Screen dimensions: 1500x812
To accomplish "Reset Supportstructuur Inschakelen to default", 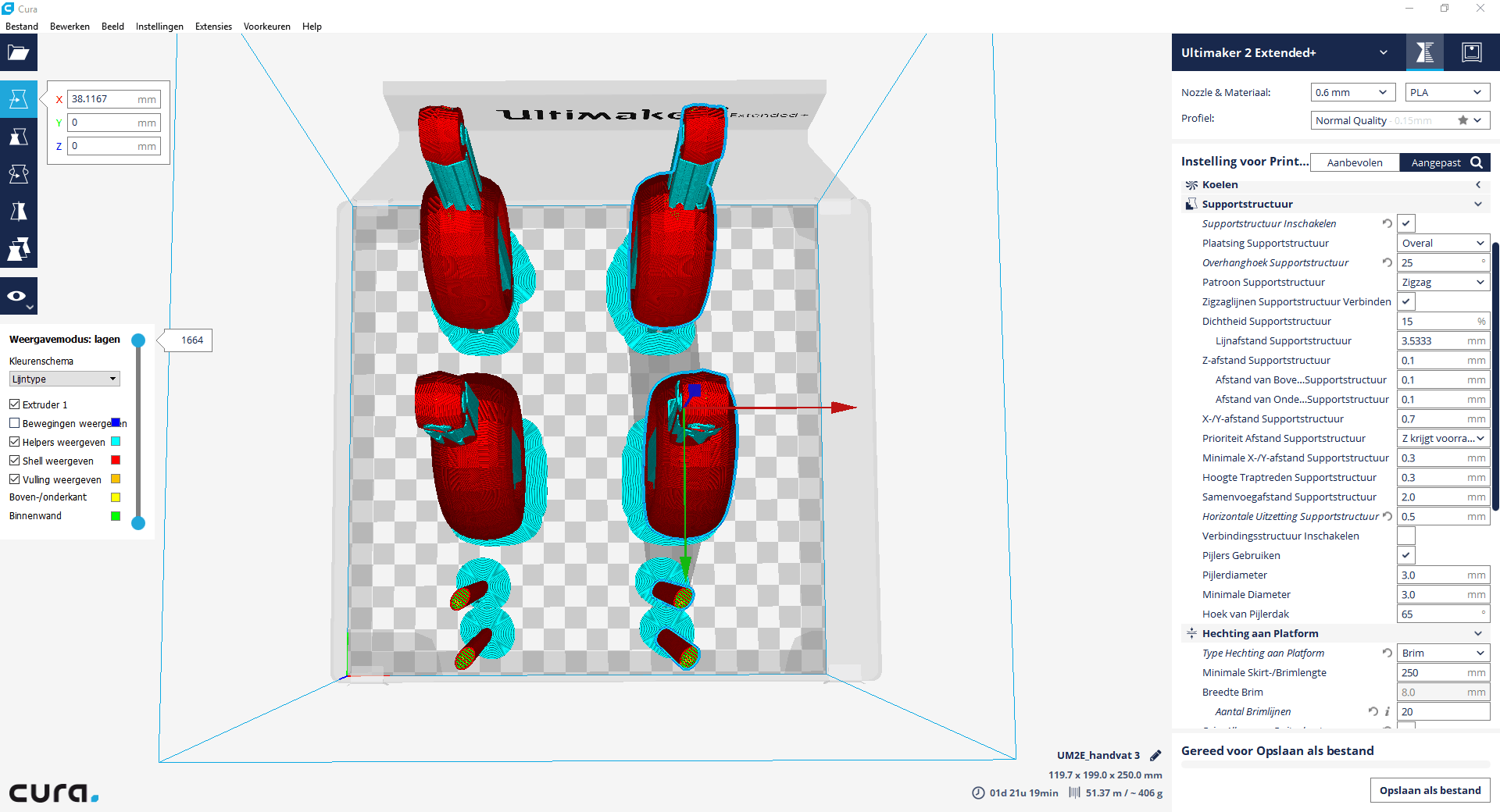I will [1387, 223].
